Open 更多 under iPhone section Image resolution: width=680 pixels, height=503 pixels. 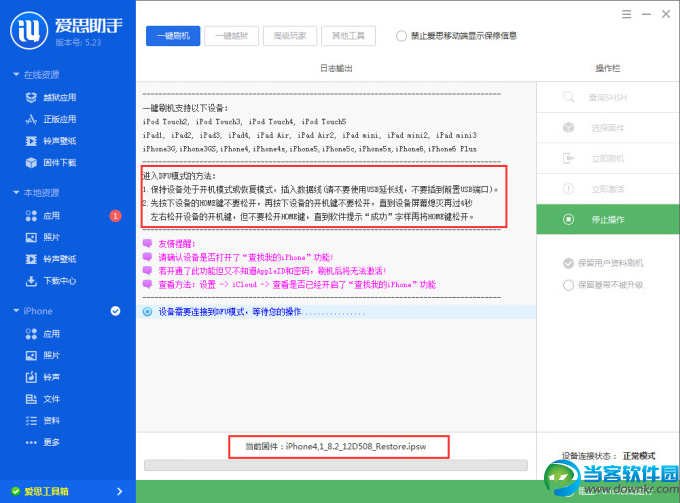click(43, 442)
